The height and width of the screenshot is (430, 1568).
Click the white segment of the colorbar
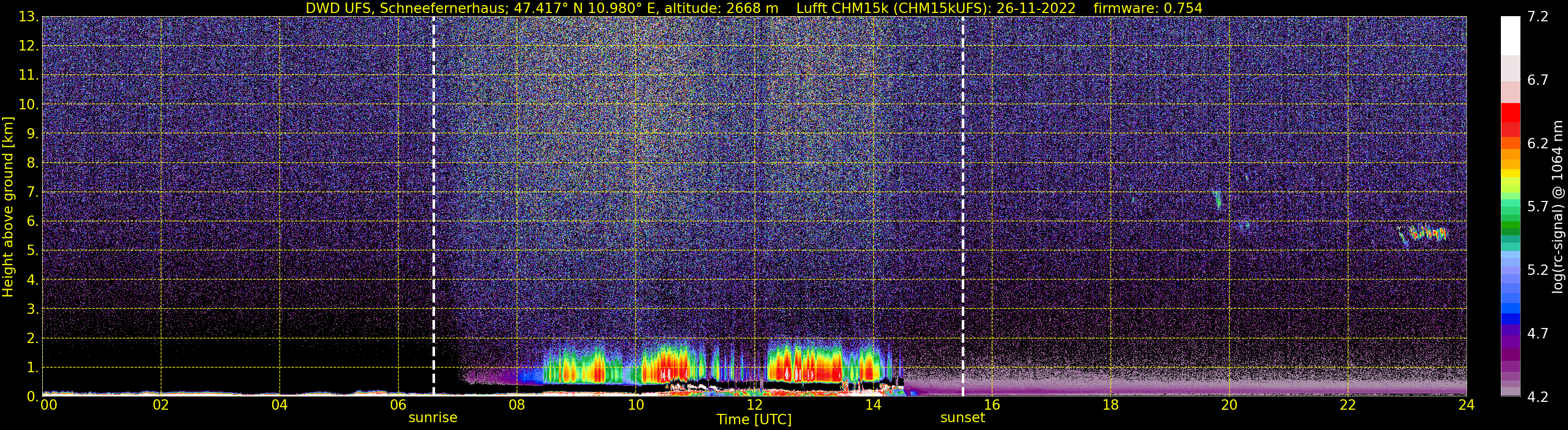point(1510,36)
